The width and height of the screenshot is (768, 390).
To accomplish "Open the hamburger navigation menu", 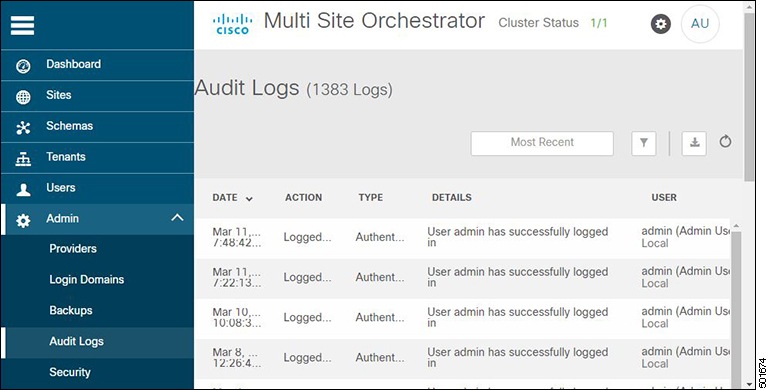I will pos(23,25).
